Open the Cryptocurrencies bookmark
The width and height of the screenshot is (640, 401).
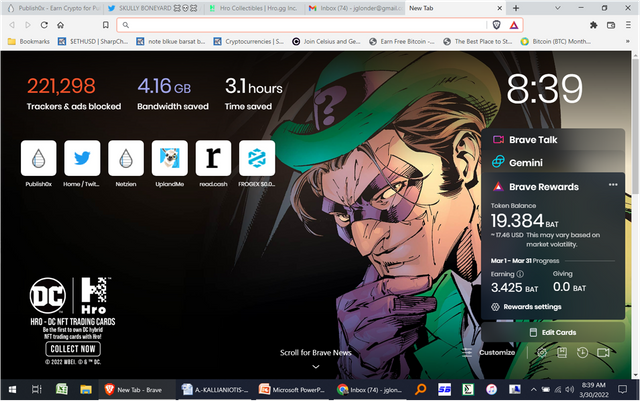tap(249, 41)
